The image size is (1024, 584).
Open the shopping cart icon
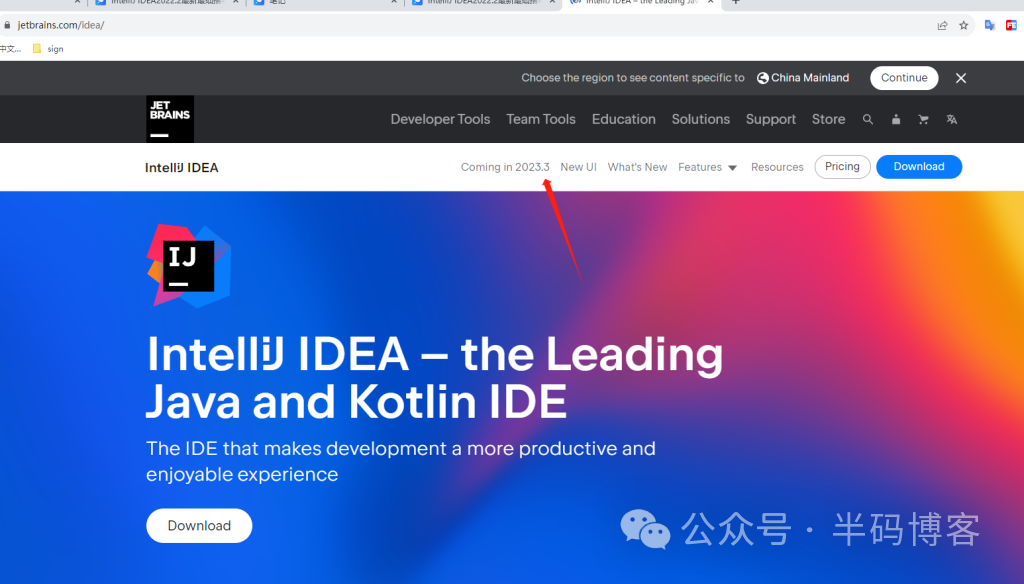point(923,120)
